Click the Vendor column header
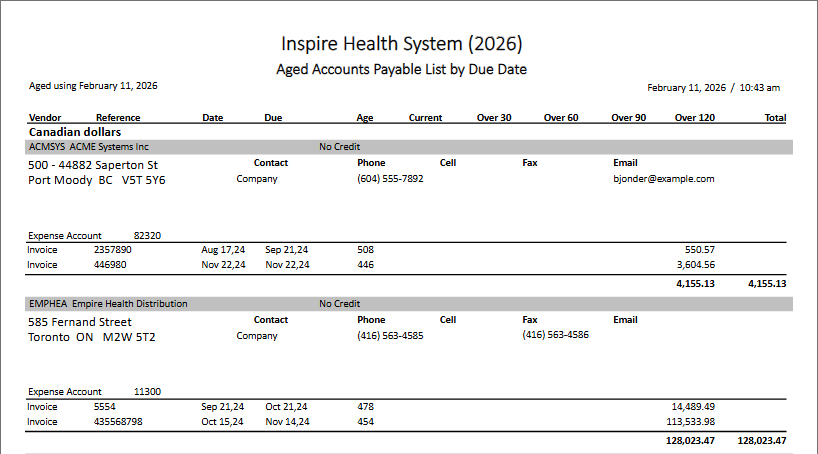Screen dimensions: 818x454 (x=45, y=118)
